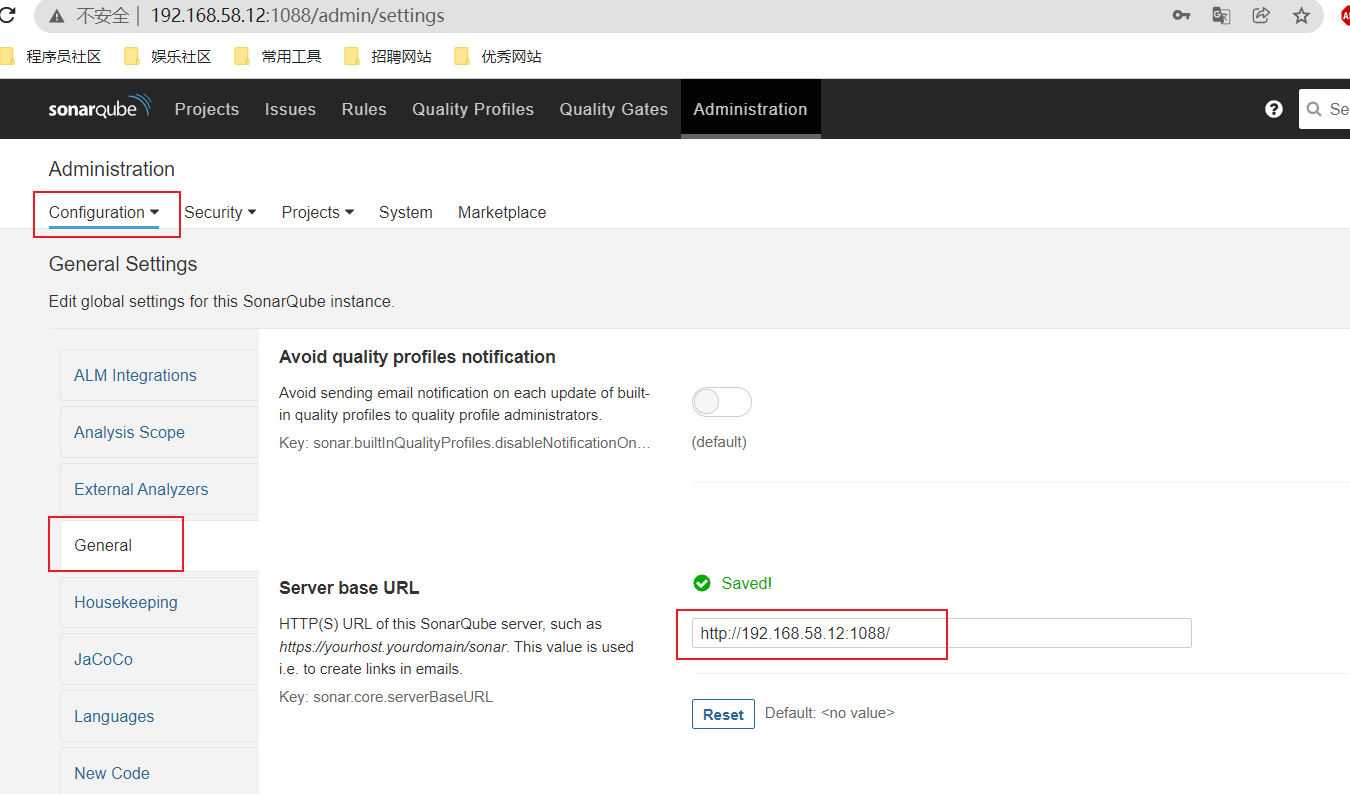Select Analysis Scope settings category
Image resolution: width=1350 pixels, height=794 pixels.
(x=159, y=432)
